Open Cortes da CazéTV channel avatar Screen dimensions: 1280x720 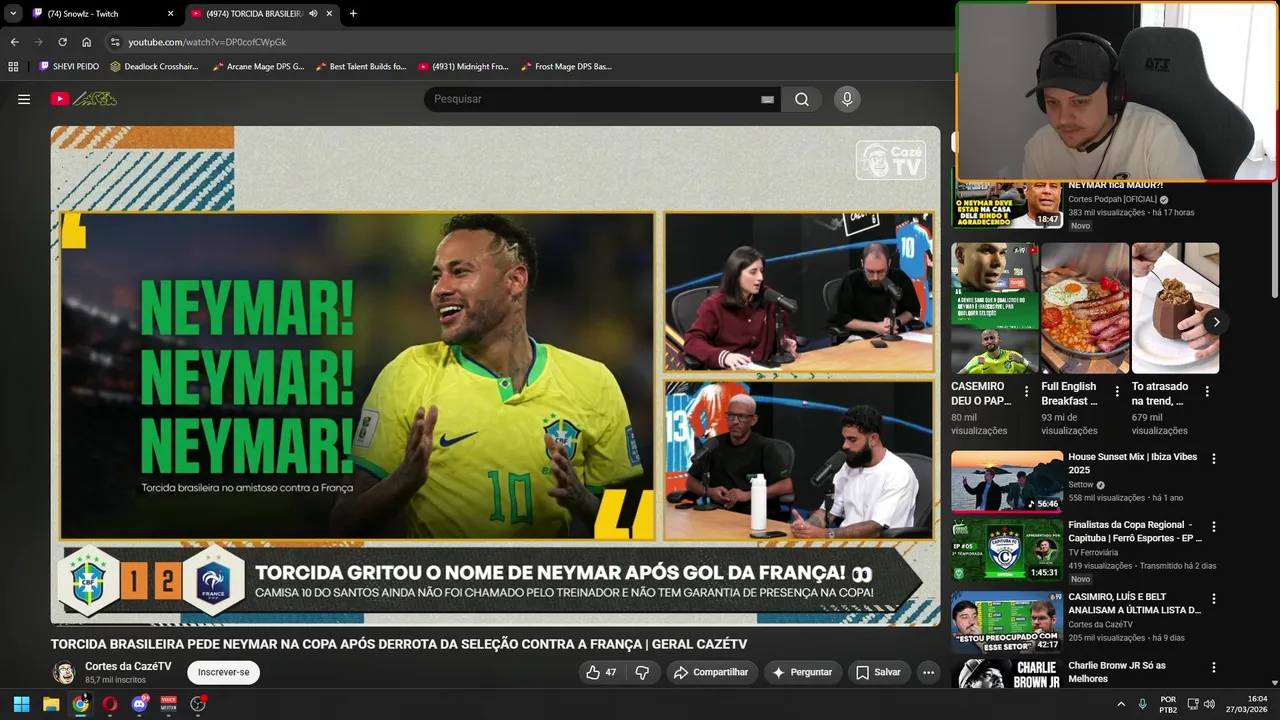pos(64,672)
